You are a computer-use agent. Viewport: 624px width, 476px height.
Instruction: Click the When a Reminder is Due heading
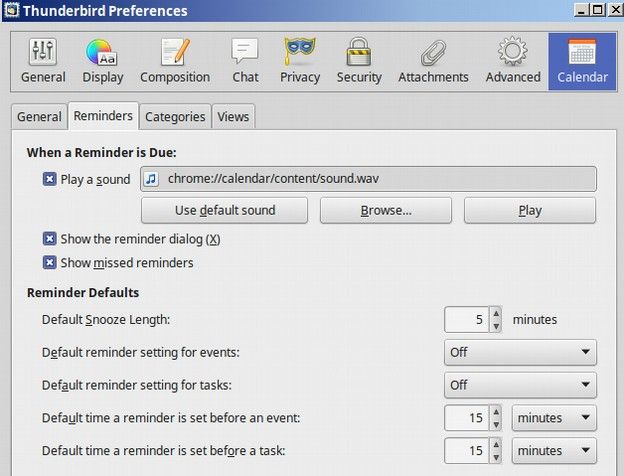101,152
